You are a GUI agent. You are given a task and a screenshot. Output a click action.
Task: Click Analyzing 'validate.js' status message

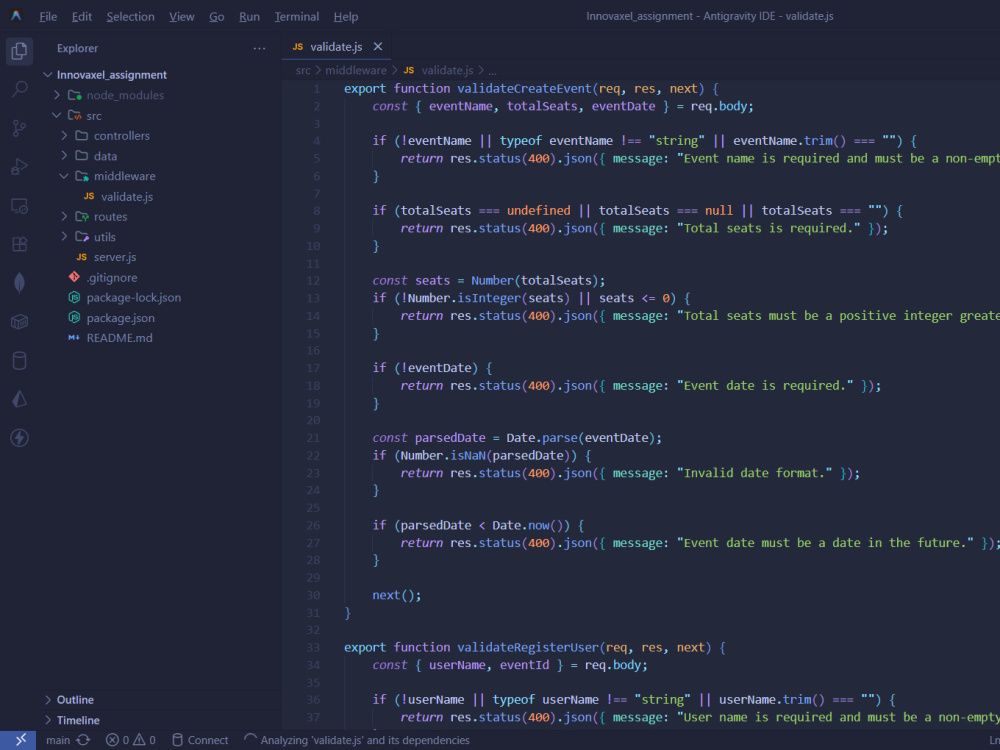point(357,740)
